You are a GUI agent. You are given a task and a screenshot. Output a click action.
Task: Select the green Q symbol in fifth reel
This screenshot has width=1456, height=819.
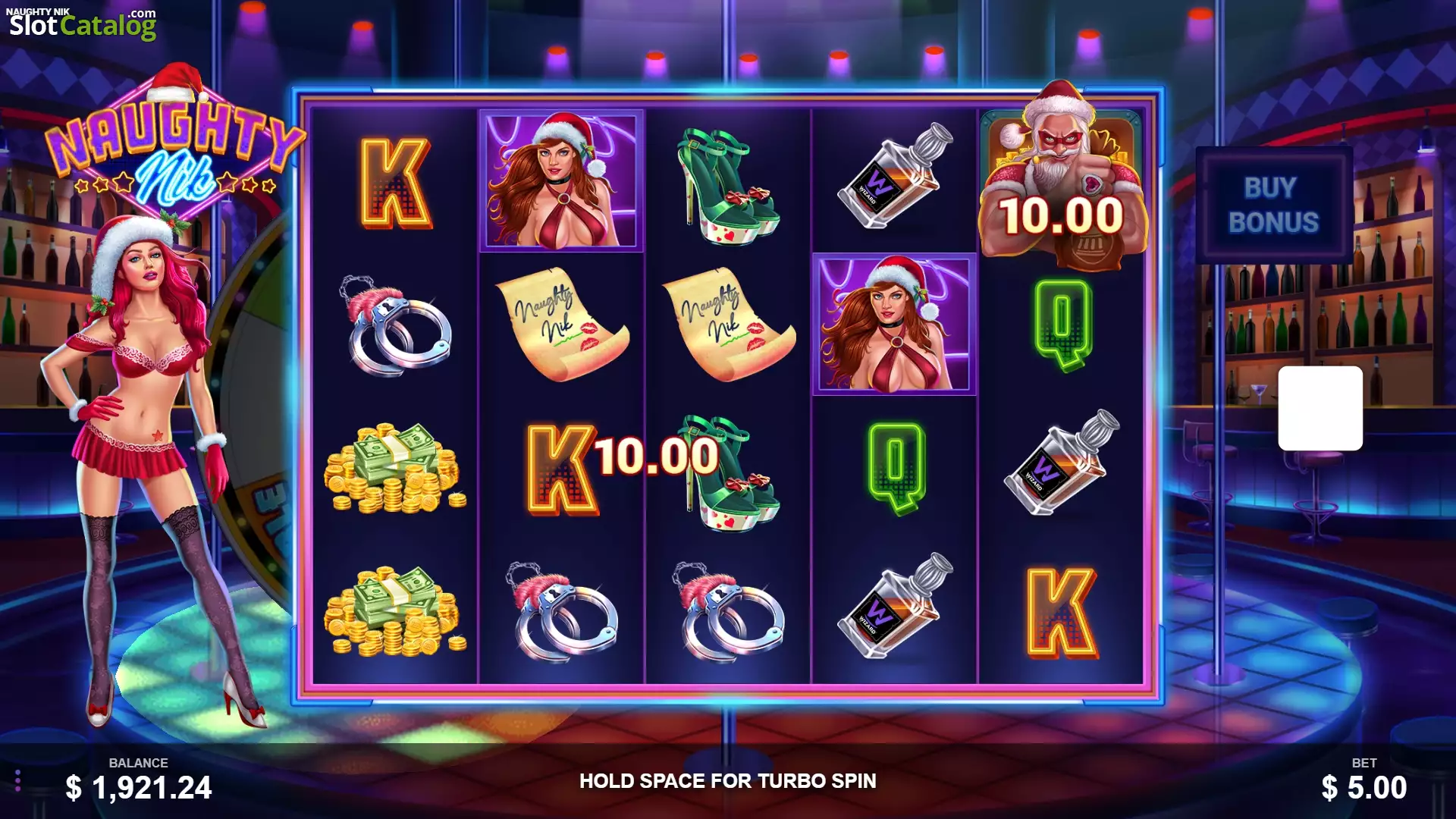point(1062,325)
